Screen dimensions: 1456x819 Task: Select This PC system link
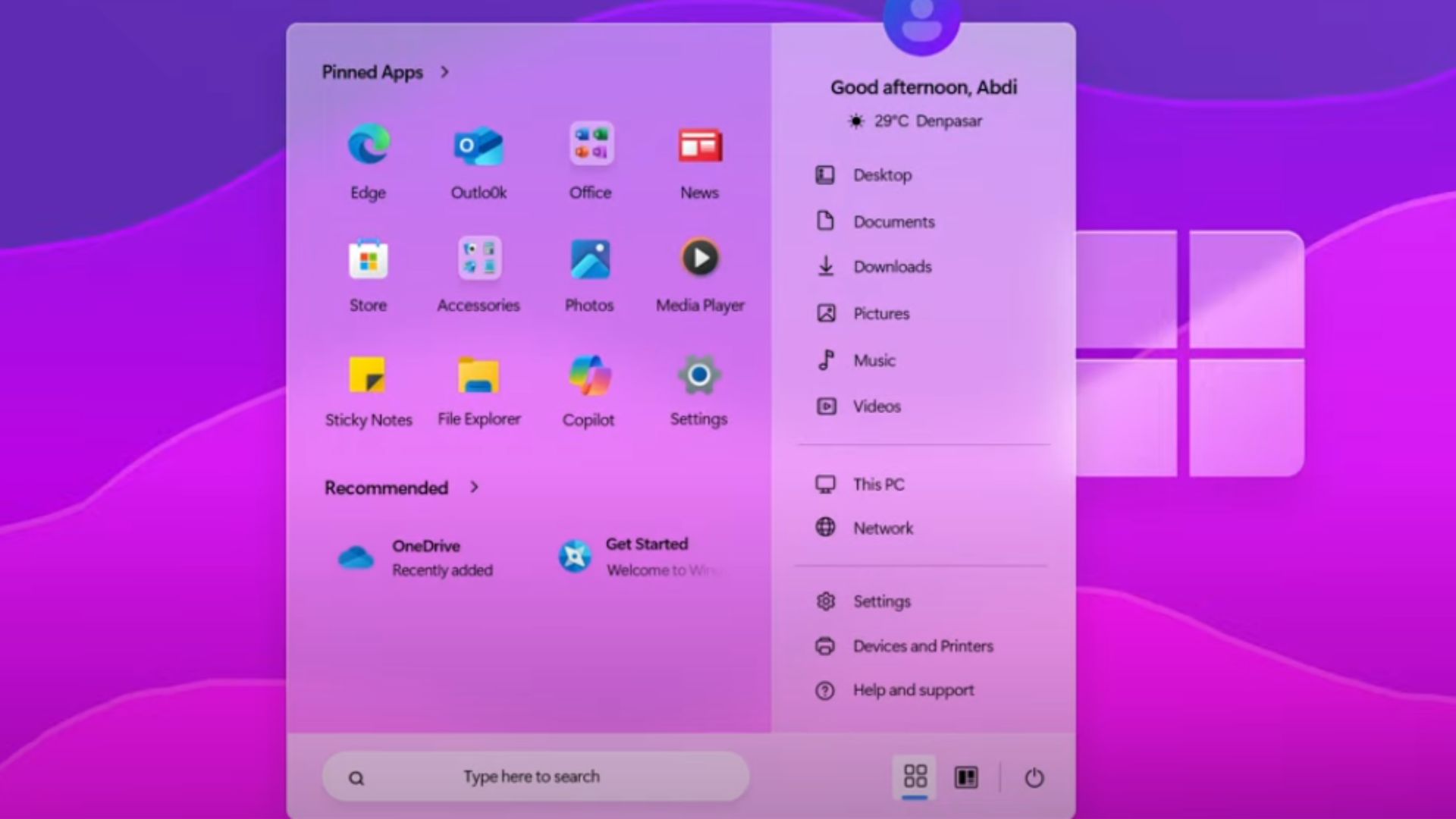[878, 484]
